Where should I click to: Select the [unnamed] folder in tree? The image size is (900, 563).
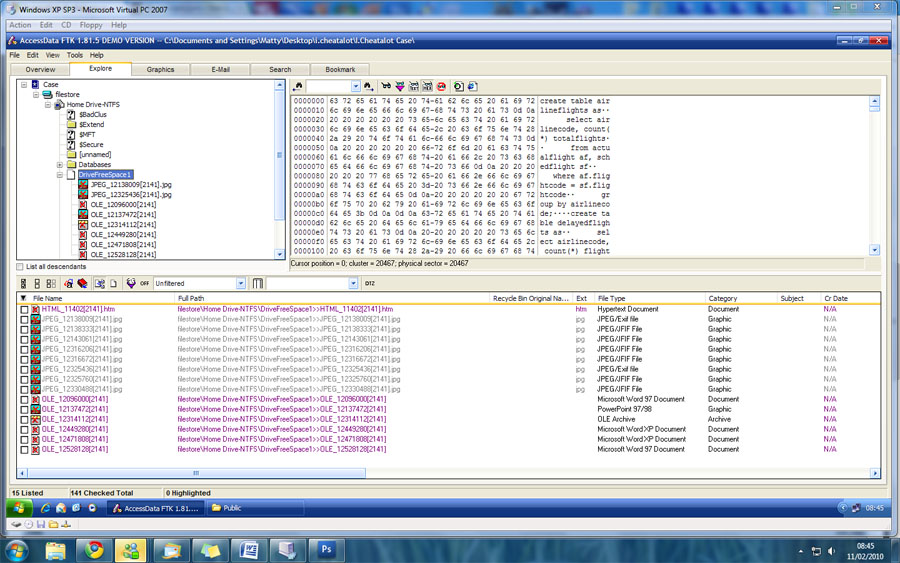click(x=95, y=155)
